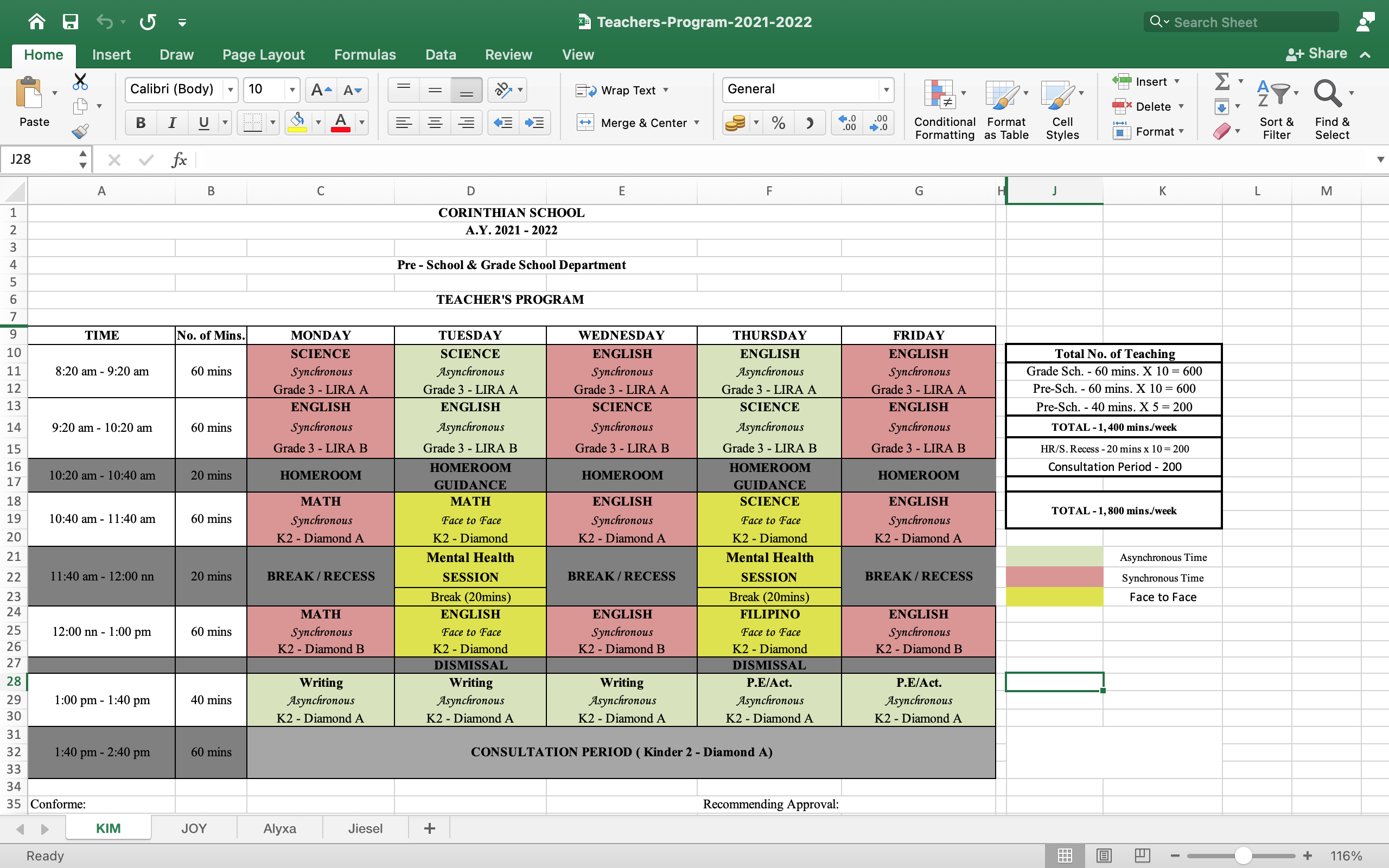Toggle Bold formatting
Viewport: 1389px width, 868px height.
[x=141, y=123]
